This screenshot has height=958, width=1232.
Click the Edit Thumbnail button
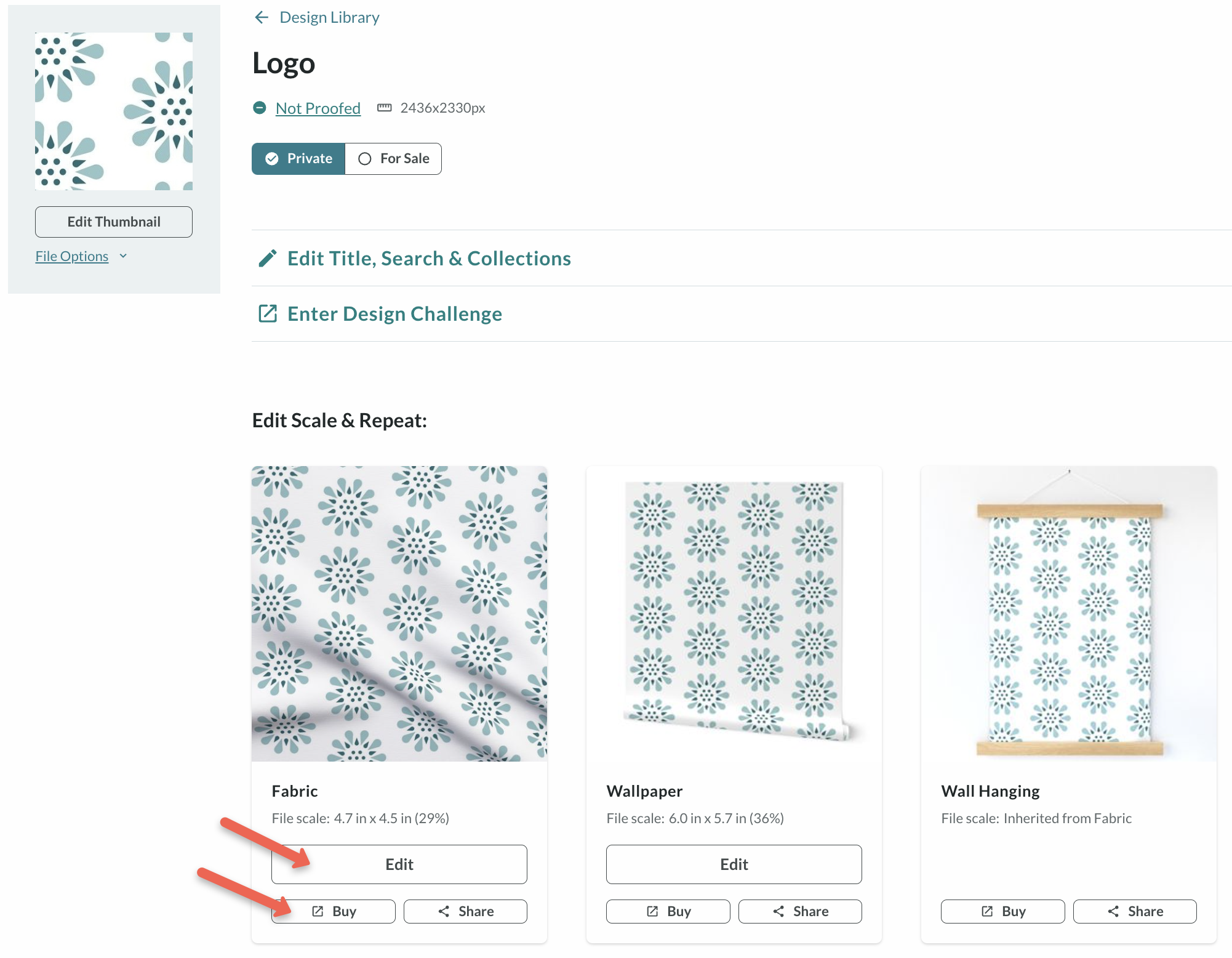pos(113,221)
